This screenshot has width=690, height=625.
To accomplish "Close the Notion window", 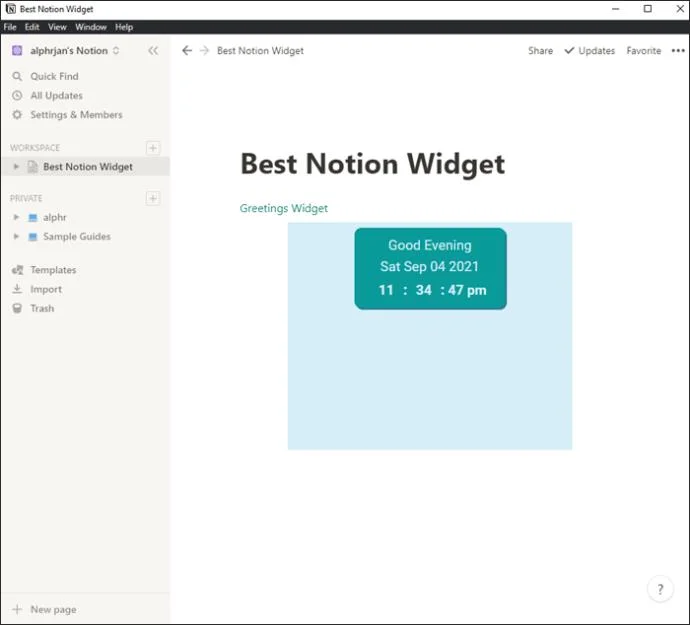I will coord(680,9).
